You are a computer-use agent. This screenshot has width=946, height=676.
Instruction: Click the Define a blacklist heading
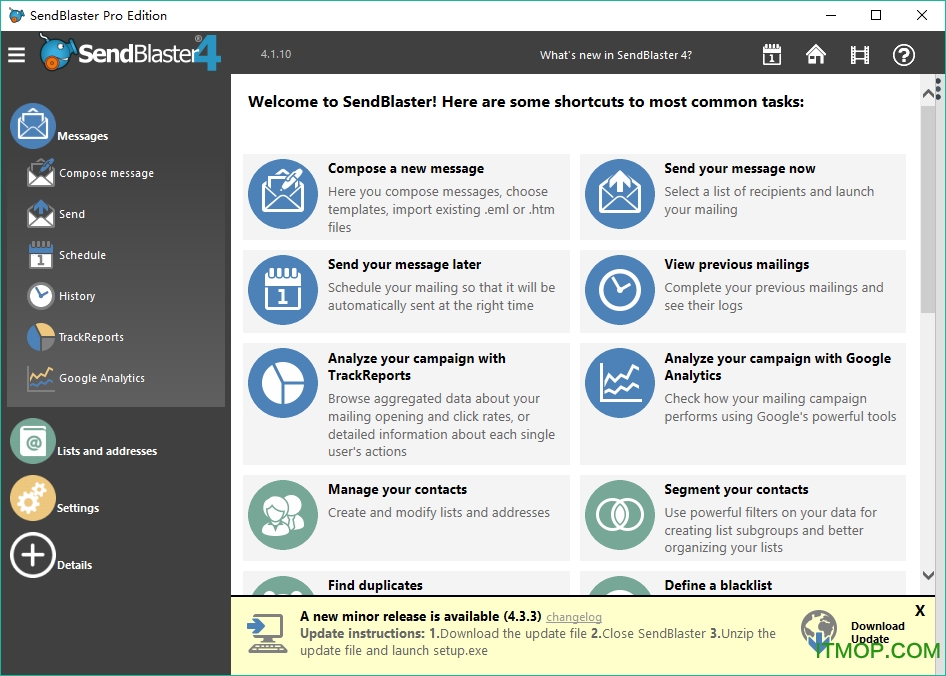coord(718,585)
